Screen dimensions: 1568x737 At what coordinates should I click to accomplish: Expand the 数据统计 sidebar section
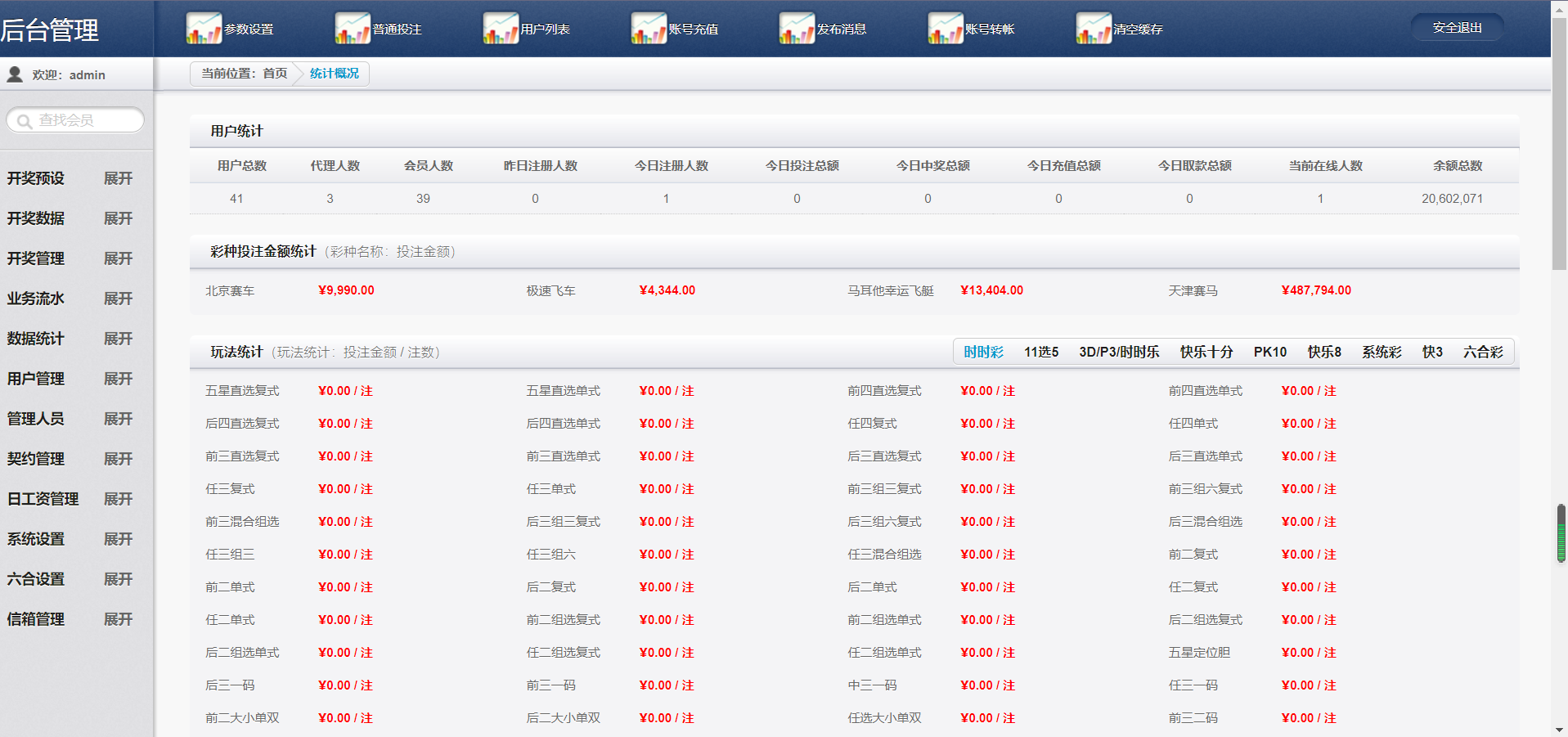(x=118, y=339)
